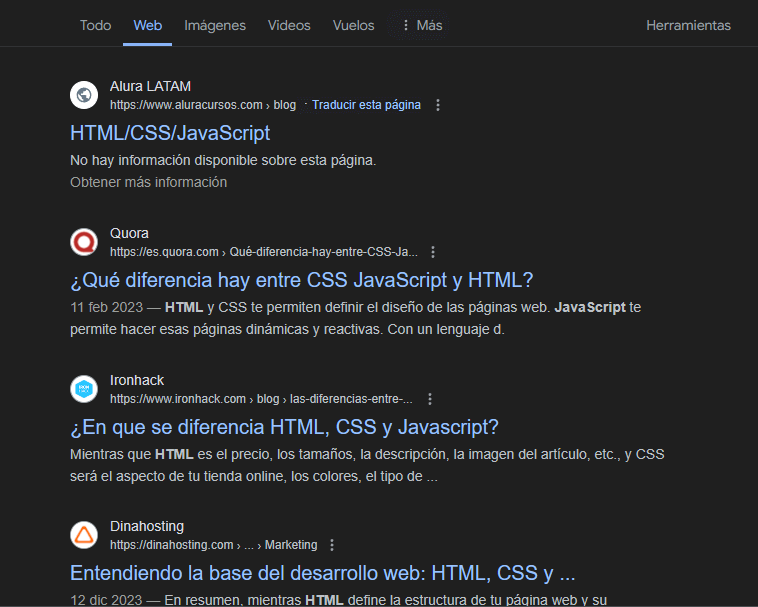Click the dinahosting.com Marketing URL breadcrumb

point(213,545)
